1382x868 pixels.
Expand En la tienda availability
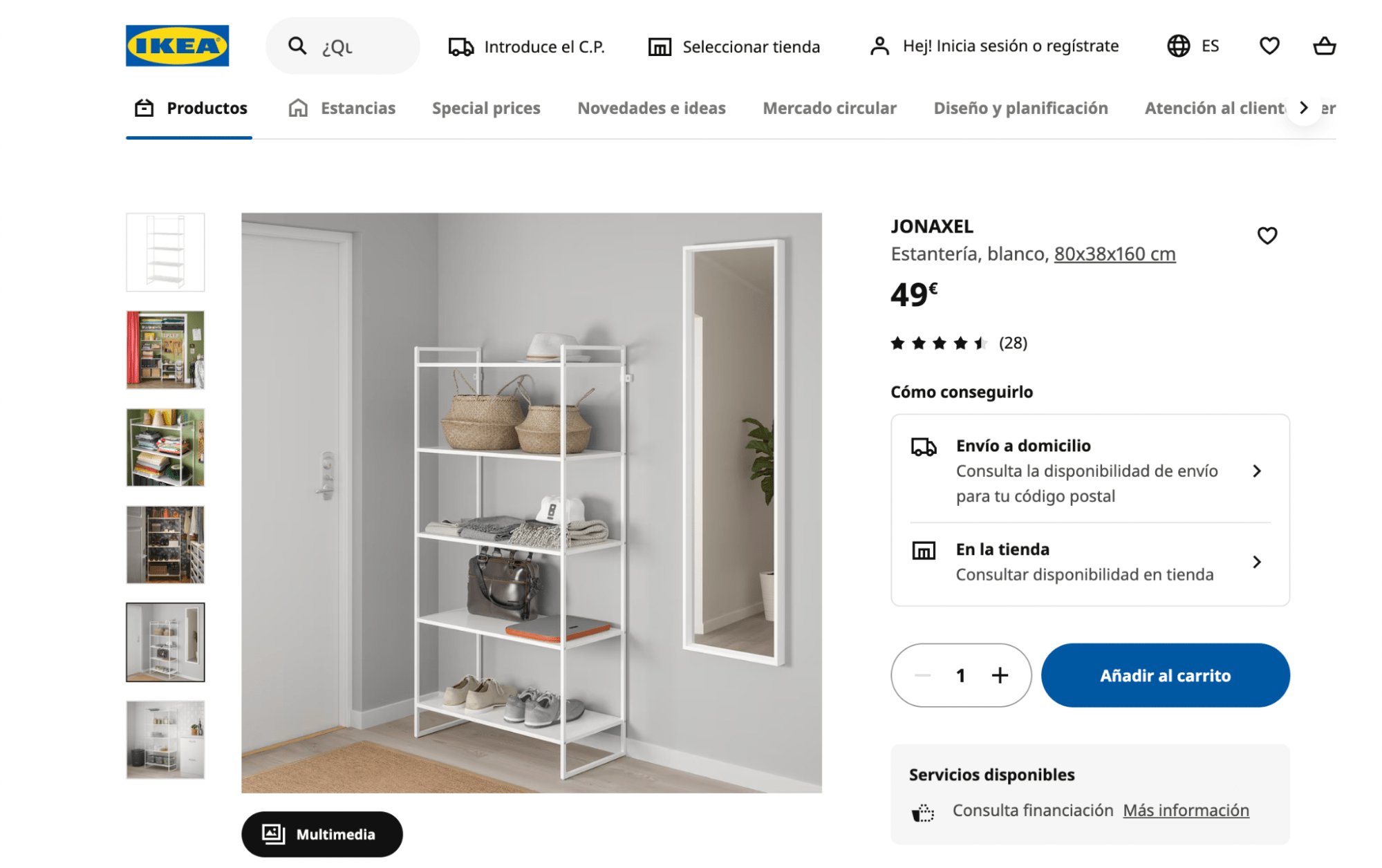[1090, 562]
